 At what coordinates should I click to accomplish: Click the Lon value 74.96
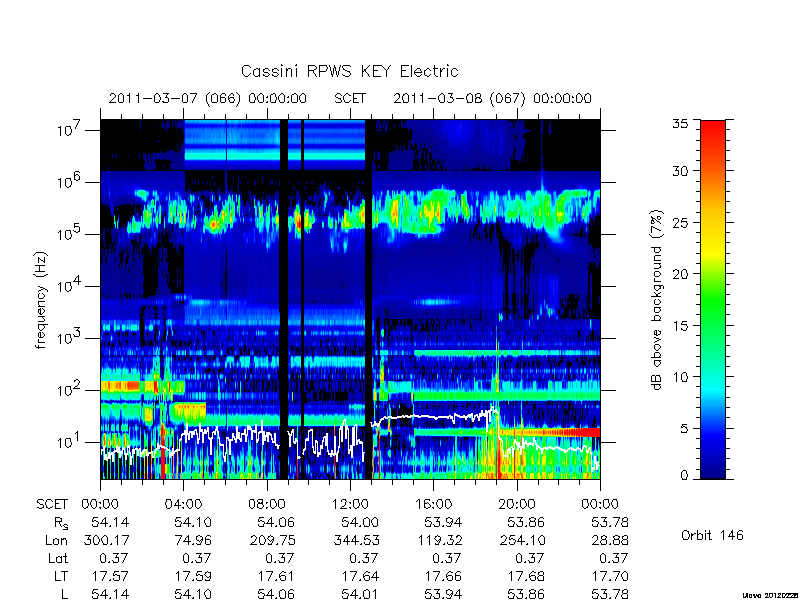coord(192,540)
